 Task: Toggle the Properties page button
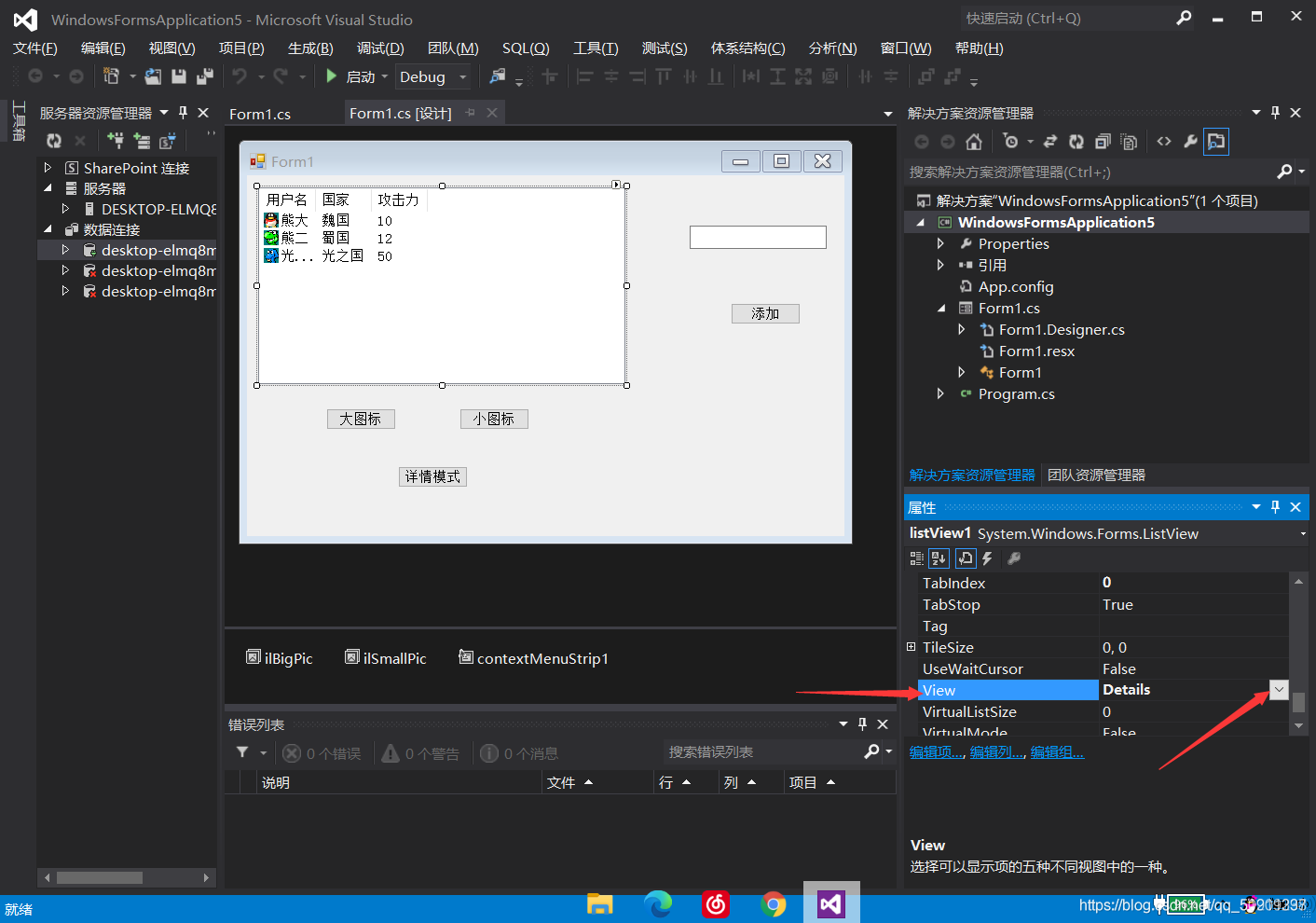point(966,558)
